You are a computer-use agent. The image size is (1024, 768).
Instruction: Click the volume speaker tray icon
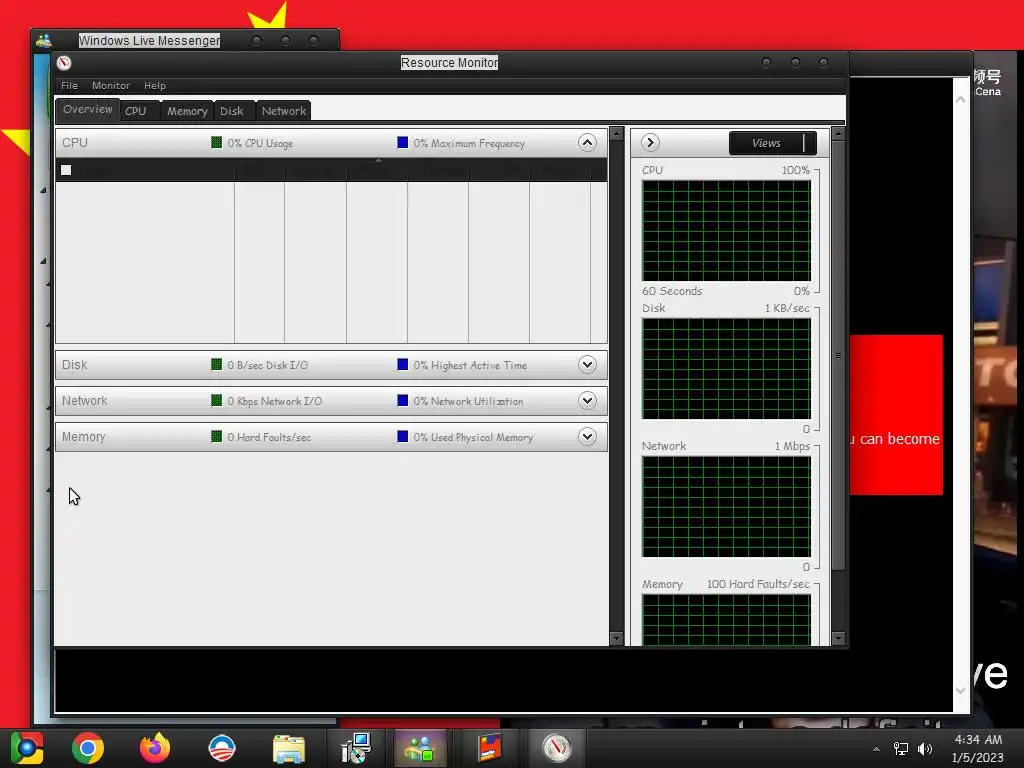(925, 749)
